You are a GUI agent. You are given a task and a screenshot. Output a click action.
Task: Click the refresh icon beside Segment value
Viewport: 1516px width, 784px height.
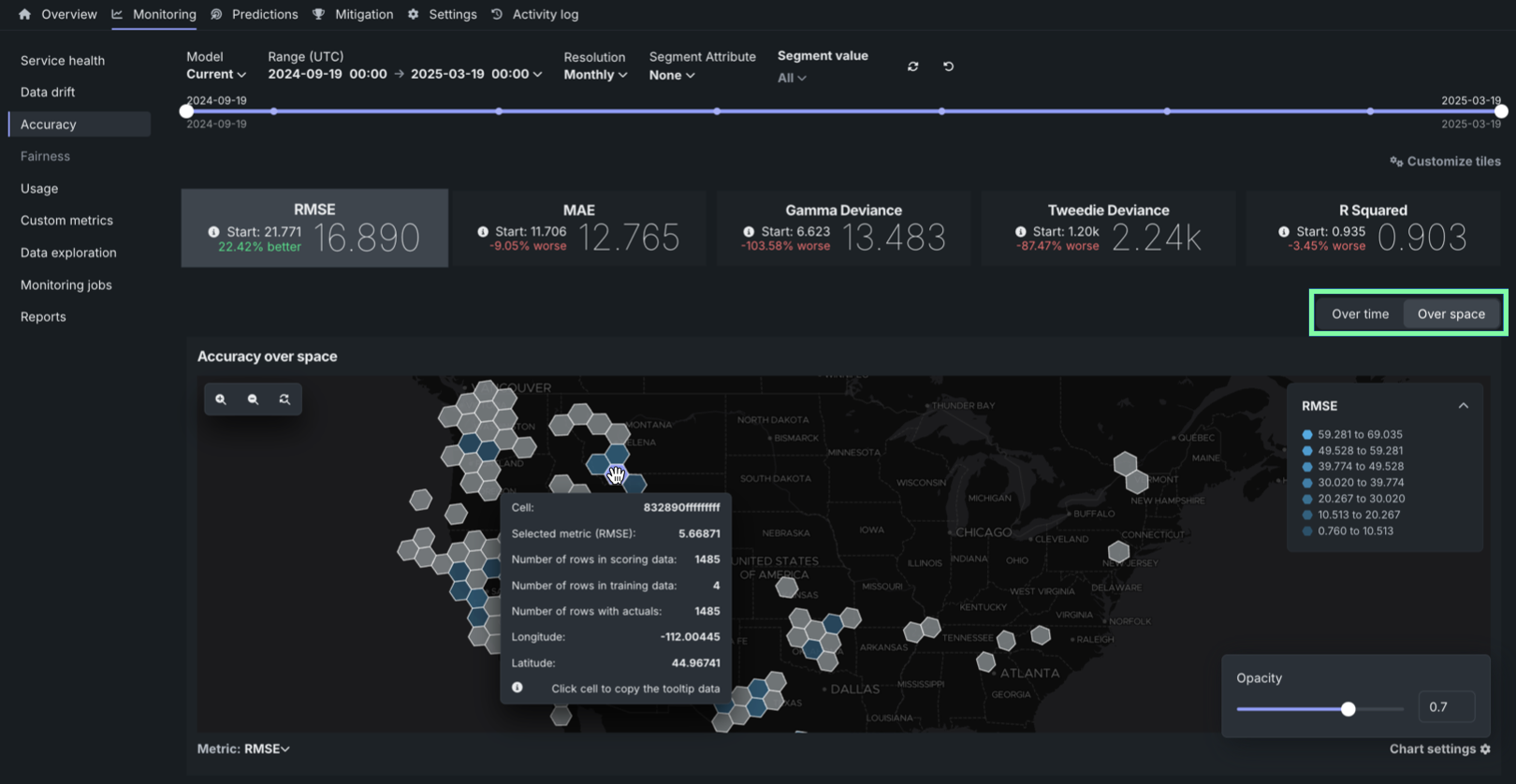click(x=913, y=66)
